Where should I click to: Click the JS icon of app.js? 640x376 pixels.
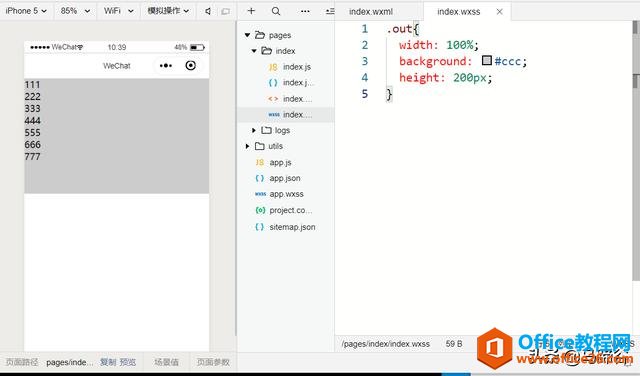tap(260, 162)
